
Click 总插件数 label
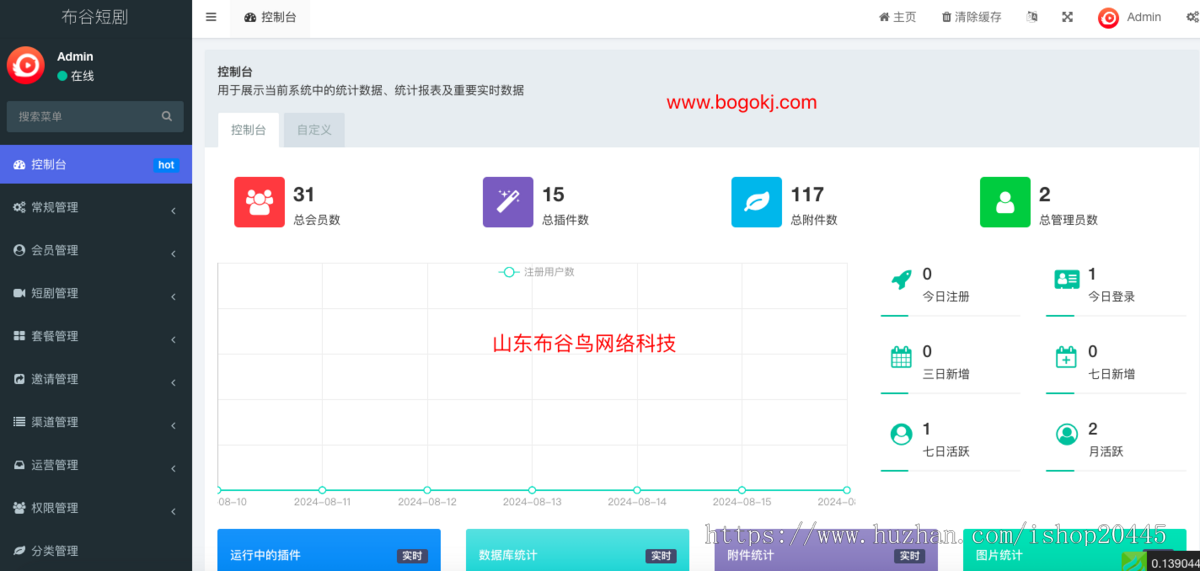pyautogui.click(x=565, y=220)
